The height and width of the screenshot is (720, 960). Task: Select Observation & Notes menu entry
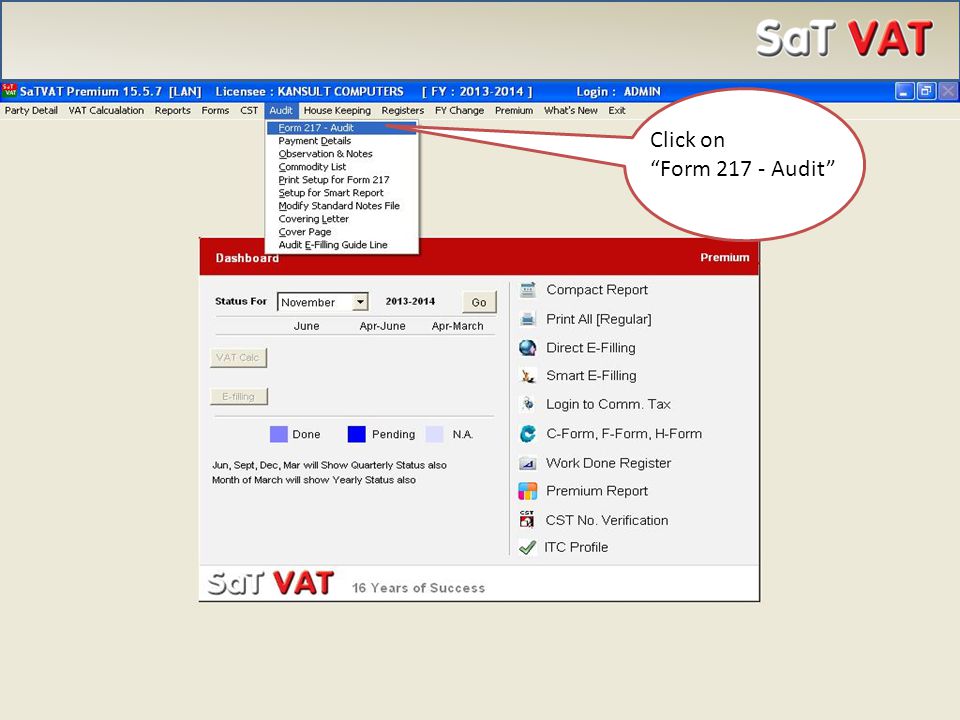point(342,154)
